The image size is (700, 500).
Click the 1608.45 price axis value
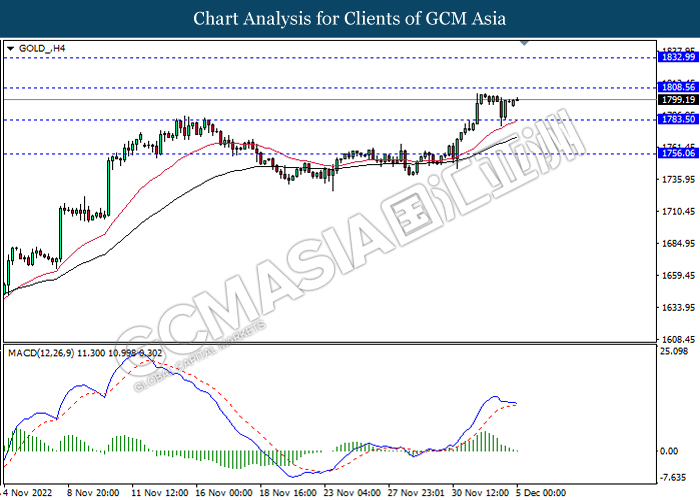click(x=678, y=340)
